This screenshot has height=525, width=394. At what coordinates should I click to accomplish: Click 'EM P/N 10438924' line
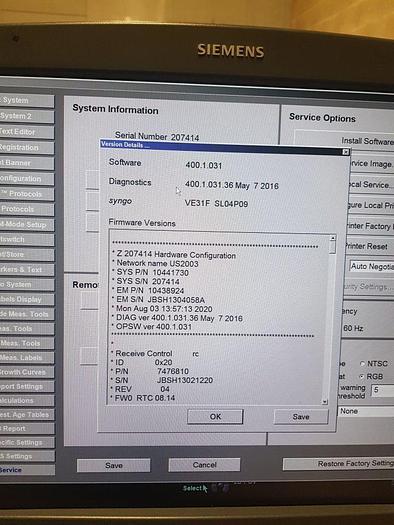click(150, 291)
